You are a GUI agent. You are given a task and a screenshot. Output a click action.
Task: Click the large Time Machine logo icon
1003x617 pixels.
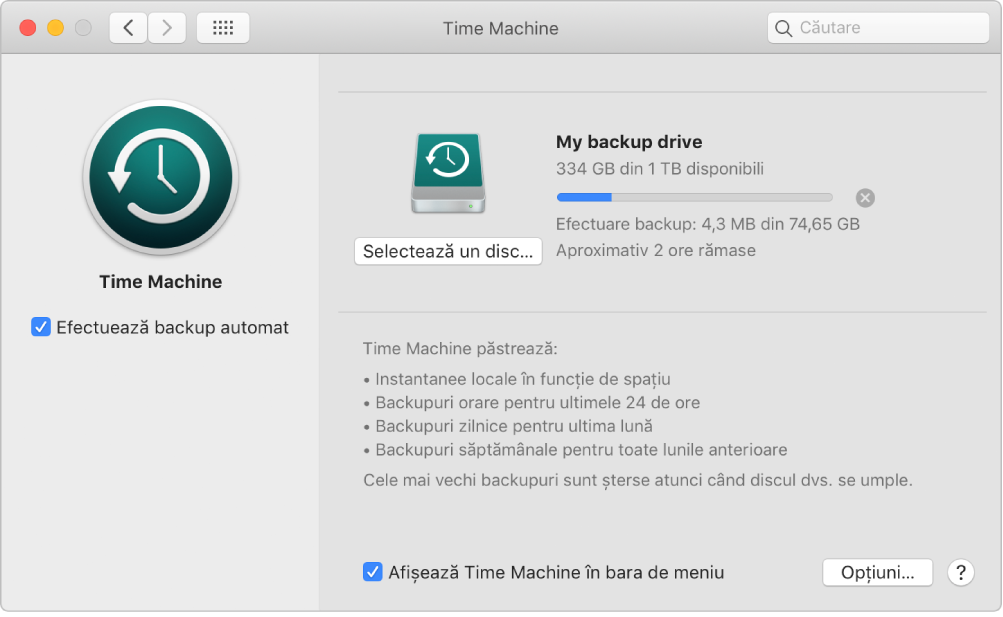[161, 177]
